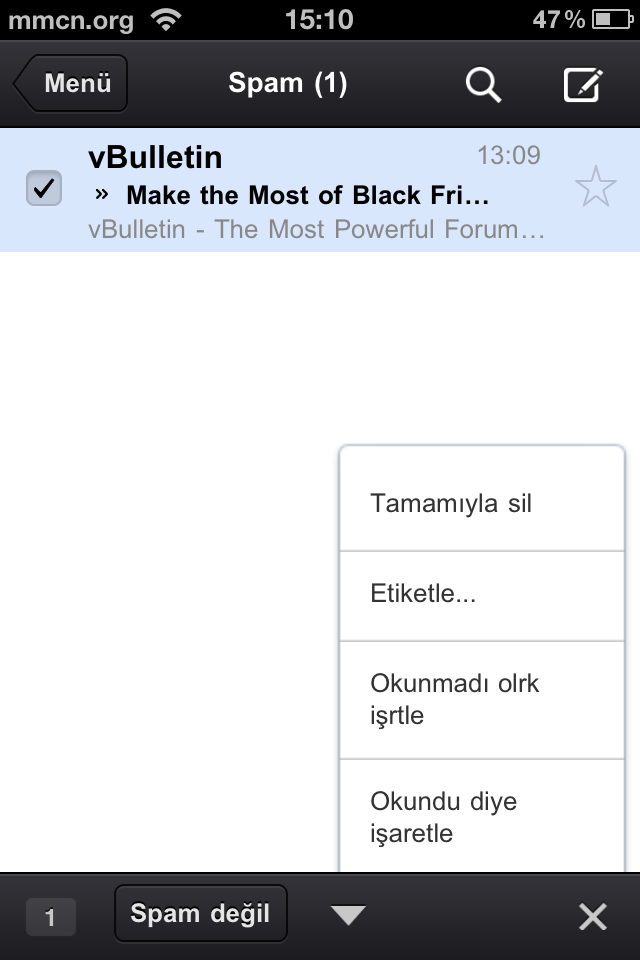Go back with the Menü button
The image size is (640, 960).
[72, 84]
